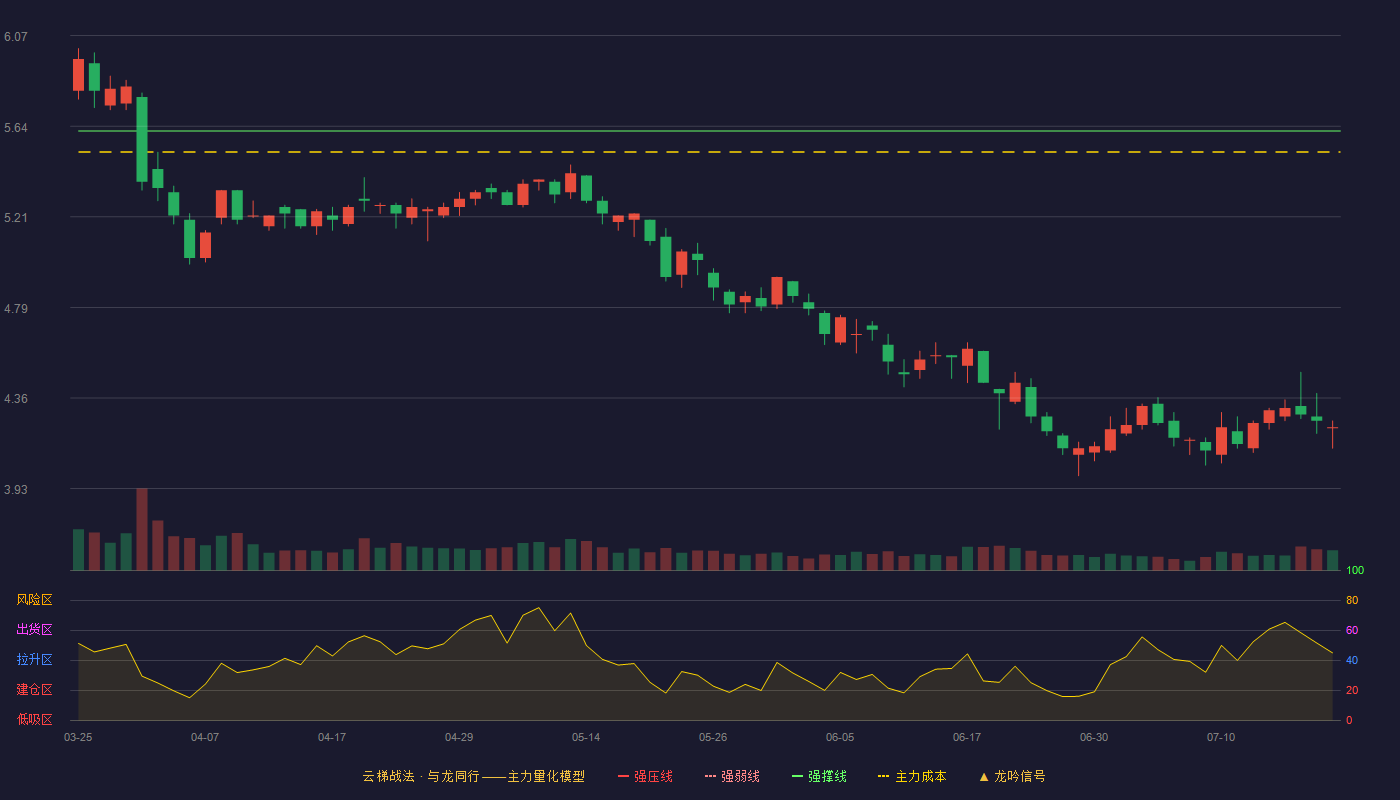Screen dimensions: 1400x800
Task: Click the first red candlestick at 03-25
Action: 78,75
